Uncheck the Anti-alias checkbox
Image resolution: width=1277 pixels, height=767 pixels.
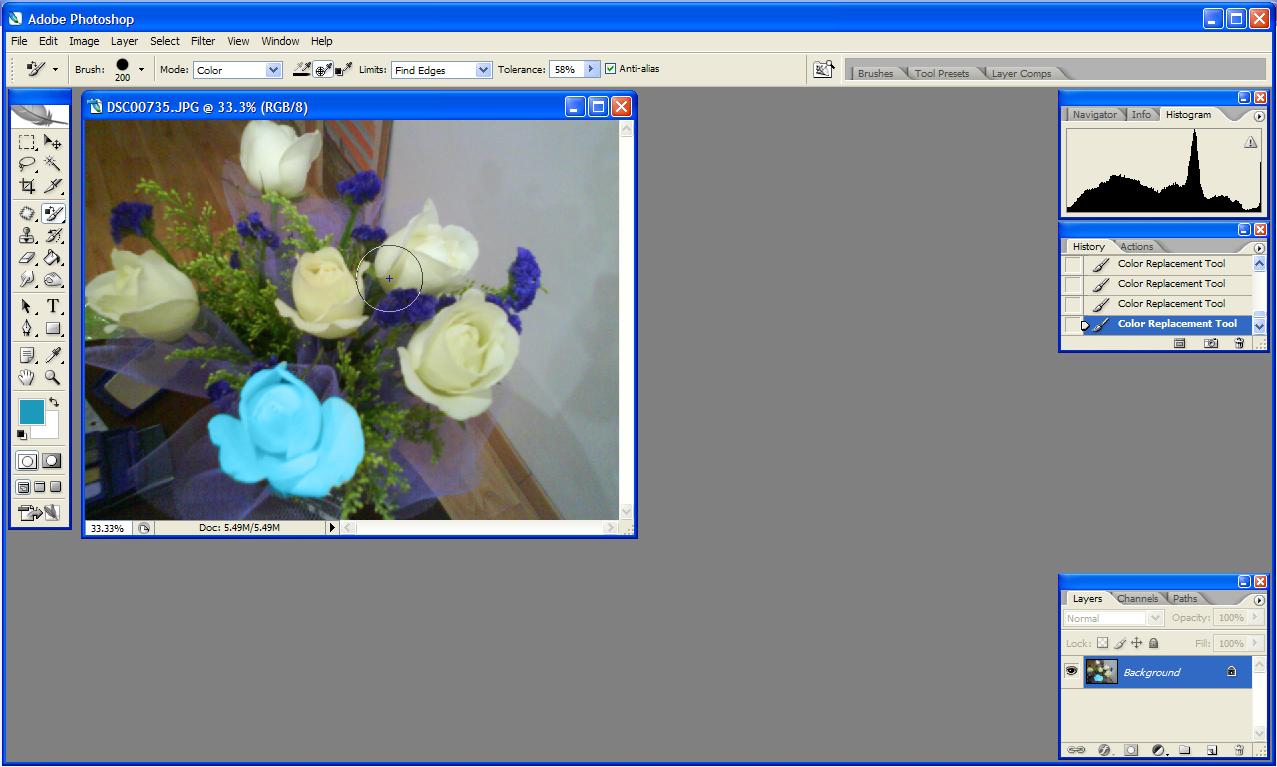pyautogui.click(x=610, y=69)
